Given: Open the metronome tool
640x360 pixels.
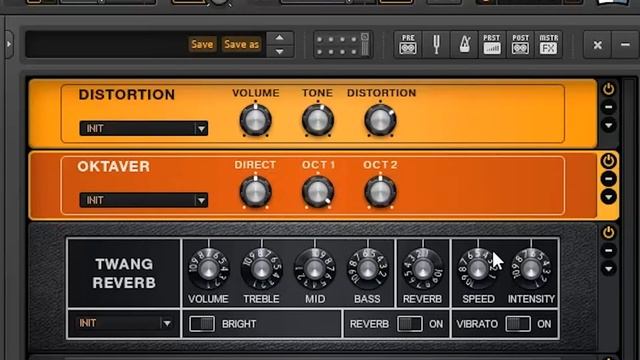Looking at the screenshot, I should (464, 44).
